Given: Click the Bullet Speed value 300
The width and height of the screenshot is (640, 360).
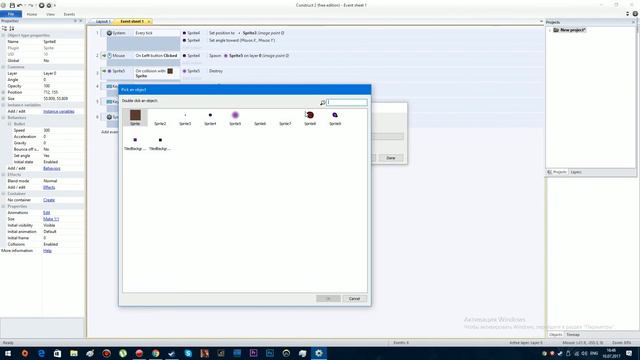Looking at the screenshot, I should pos(63,130).
